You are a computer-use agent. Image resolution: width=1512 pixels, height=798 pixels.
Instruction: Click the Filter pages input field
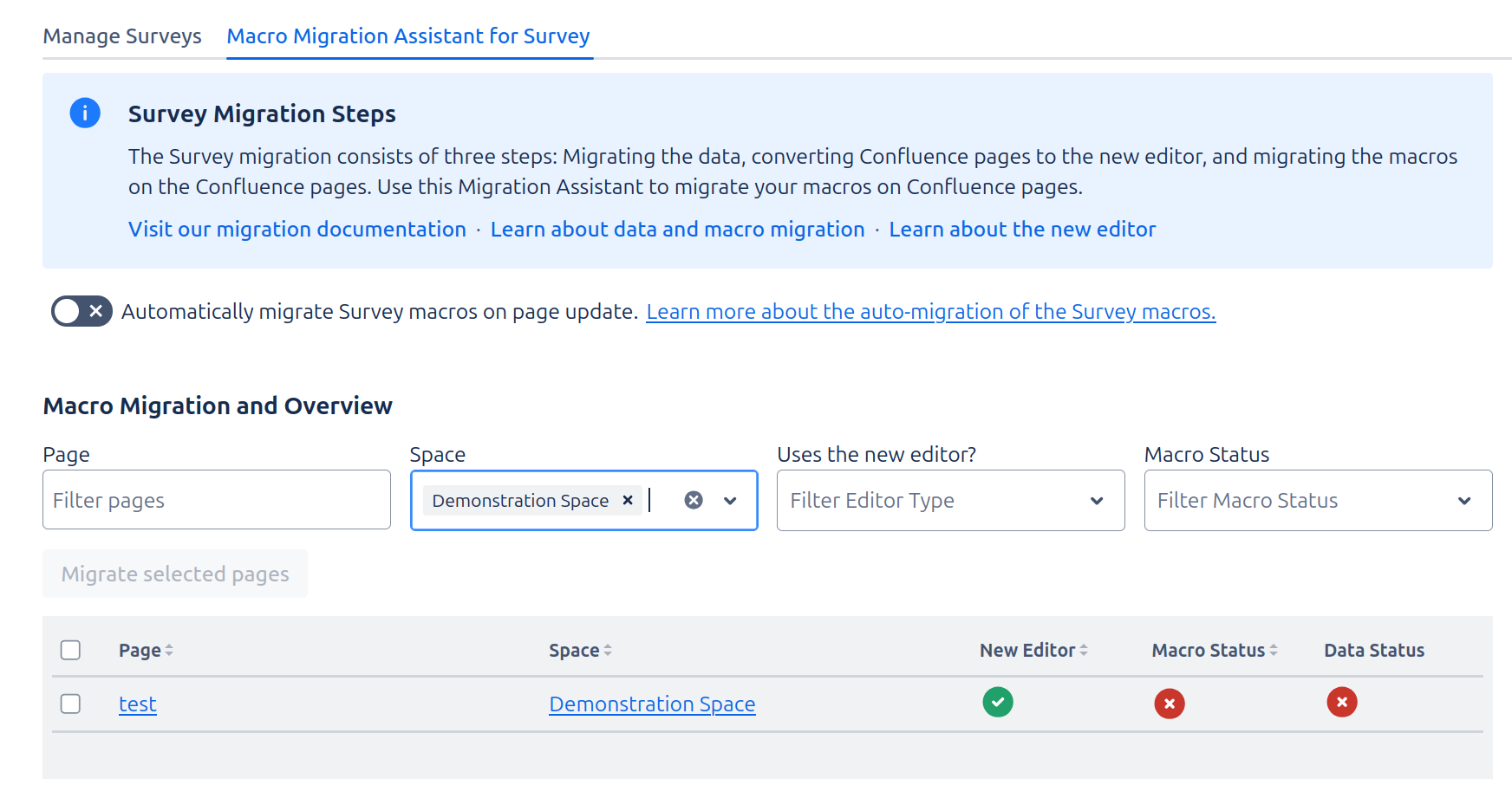pyautogui.click(x=216, y=500)
